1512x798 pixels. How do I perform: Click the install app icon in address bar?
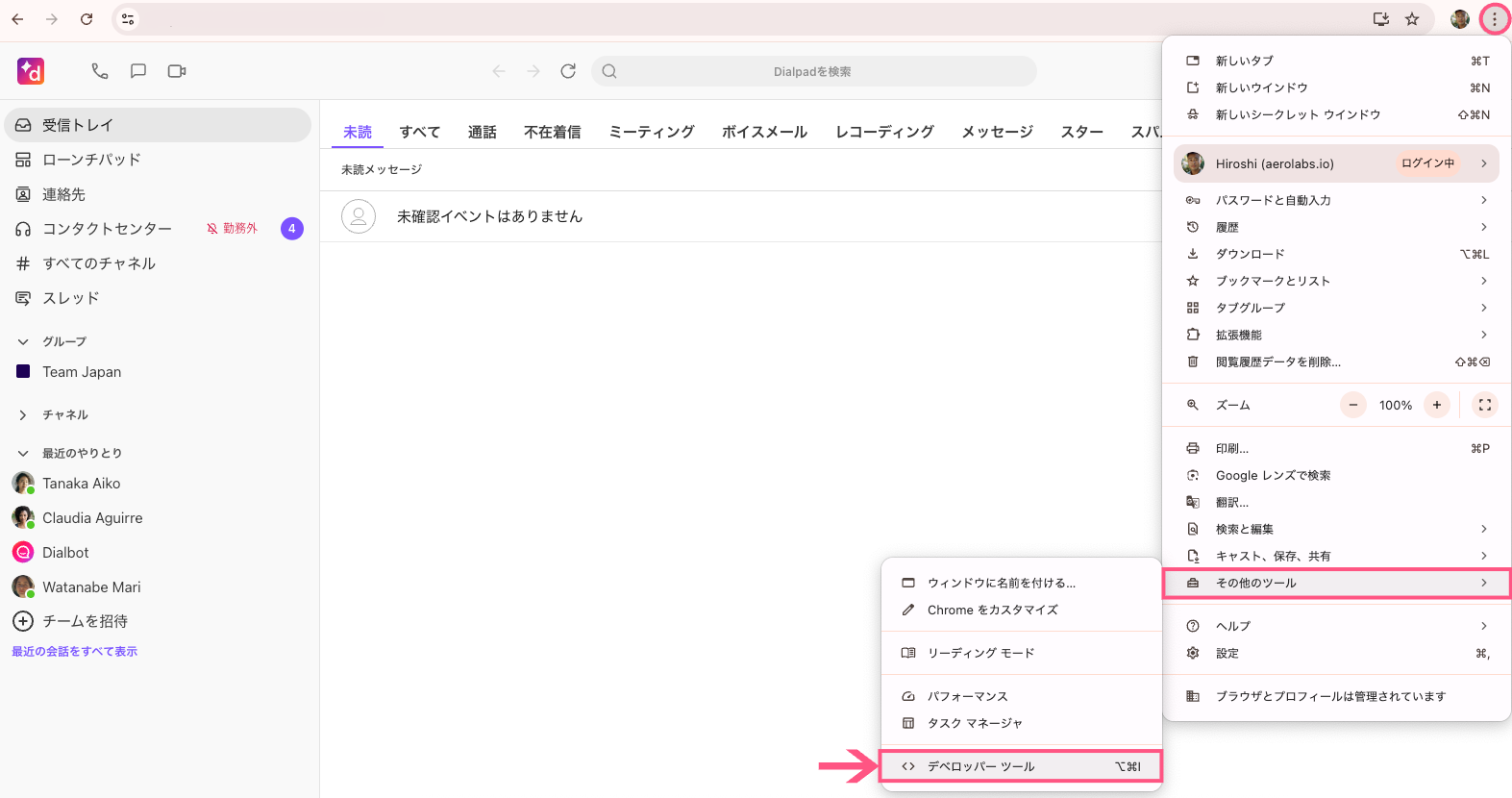pyautogui.click(x=1381, y=19)
